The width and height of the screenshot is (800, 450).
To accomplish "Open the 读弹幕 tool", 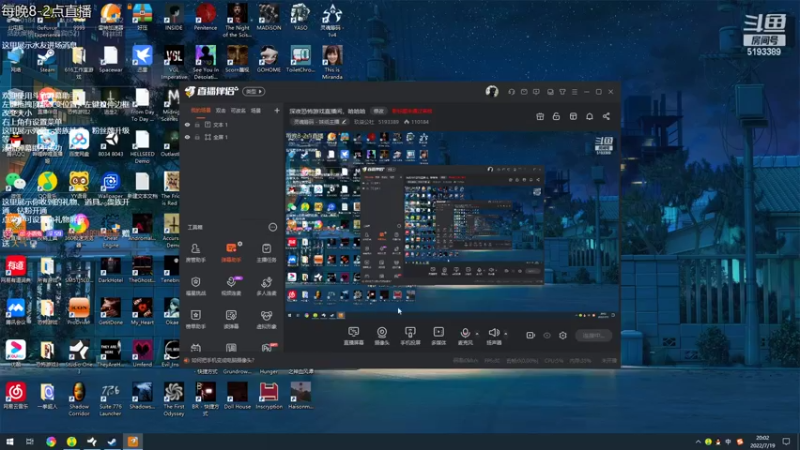I will coord(231,319).
